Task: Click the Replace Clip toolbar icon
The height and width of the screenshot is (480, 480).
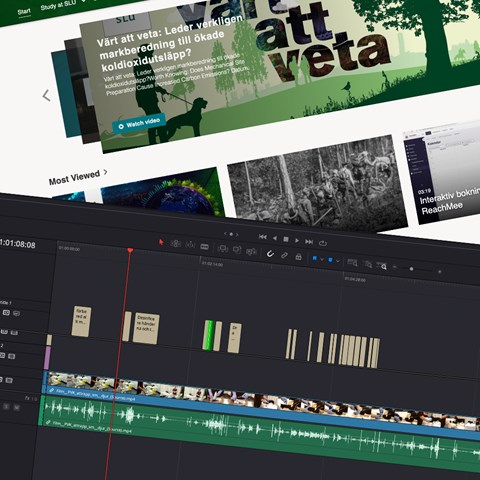Action: point(251,251)
